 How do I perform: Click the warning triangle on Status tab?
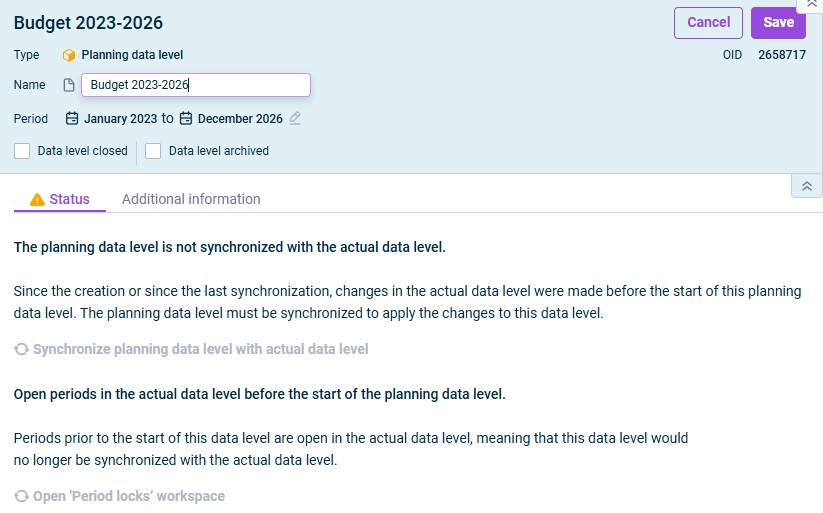click(x=37, y=200)
